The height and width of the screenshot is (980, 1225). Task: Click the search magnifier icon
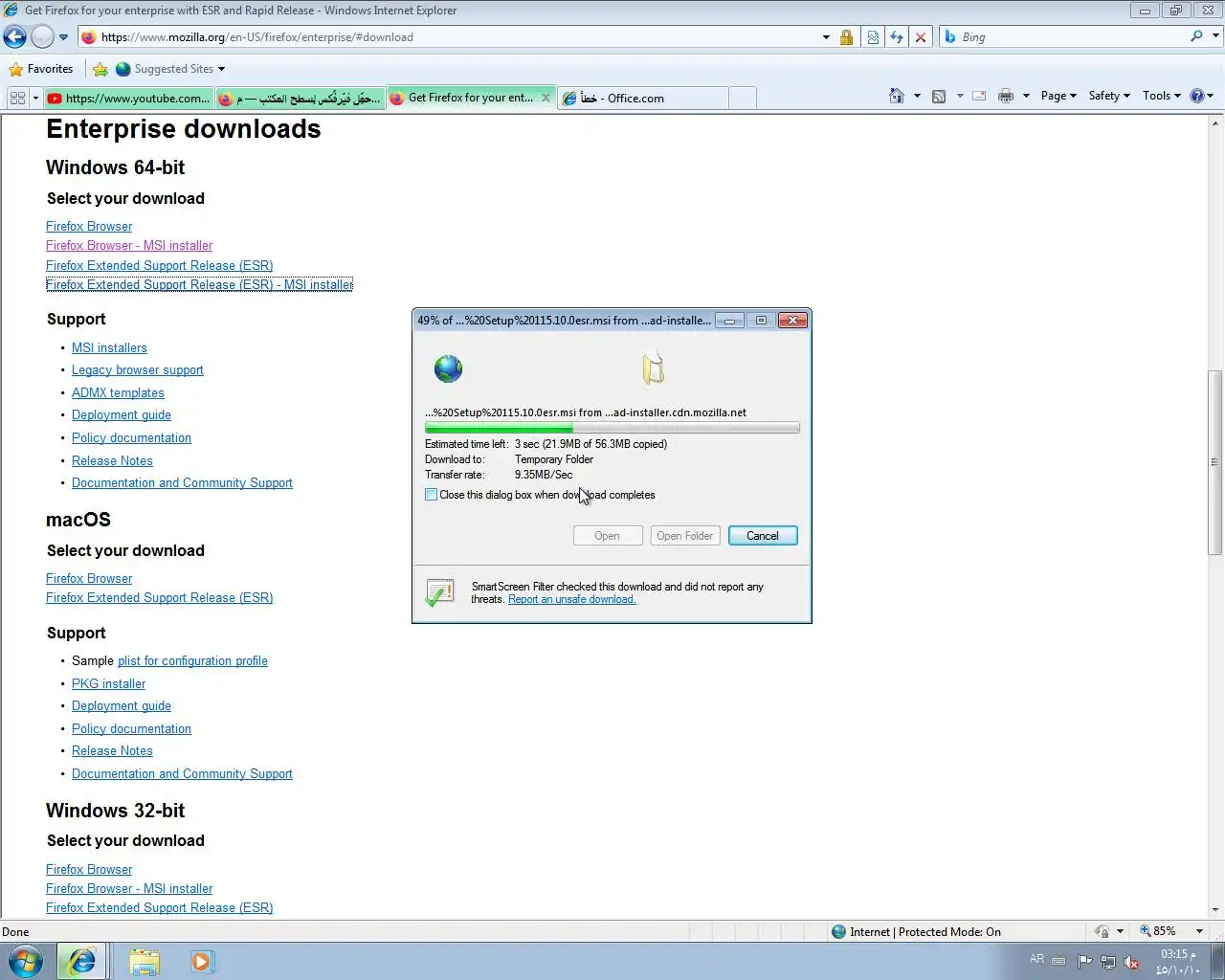point(1196,36)
